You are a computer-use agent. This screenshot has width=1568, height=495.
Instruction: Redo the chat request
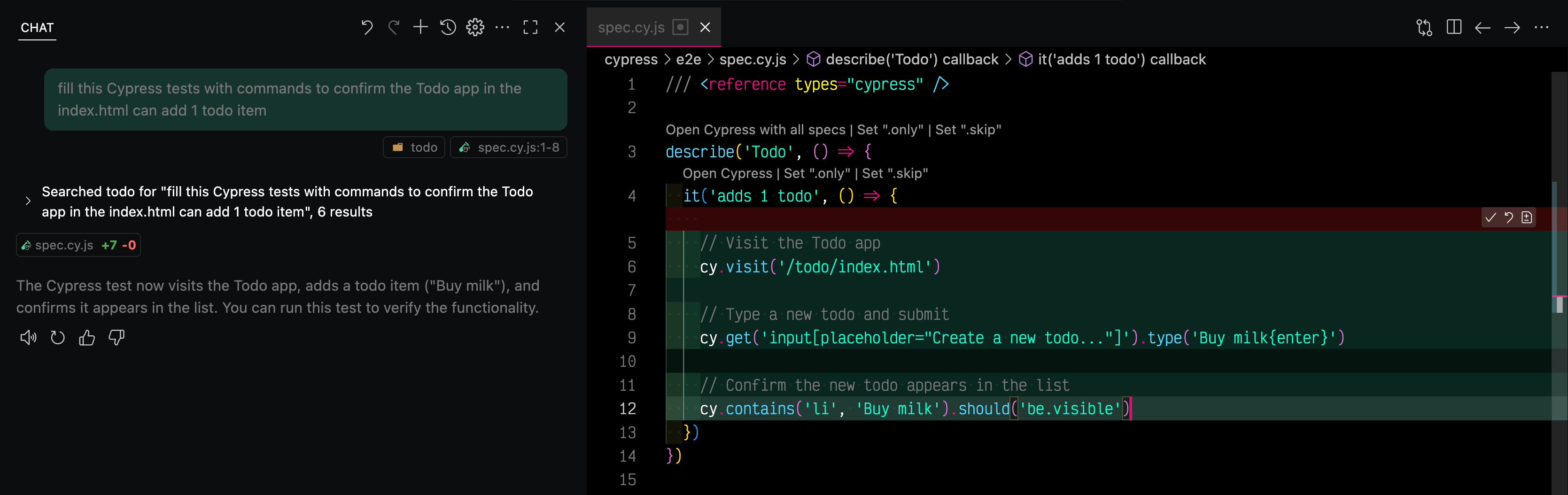coord(394,27)
